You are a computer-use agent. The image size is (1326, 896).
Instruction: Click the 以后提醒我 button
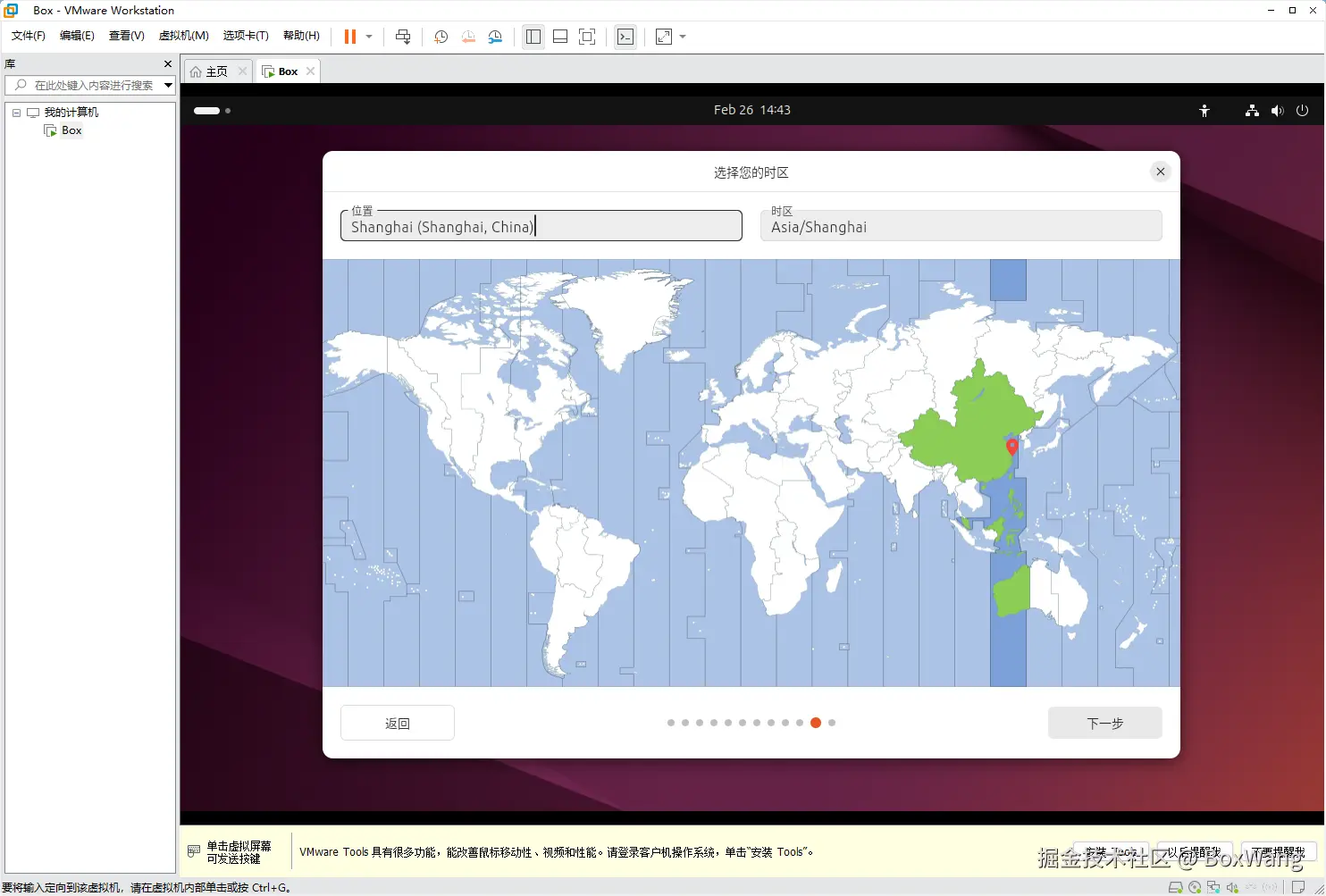(x=1194, y=852)
